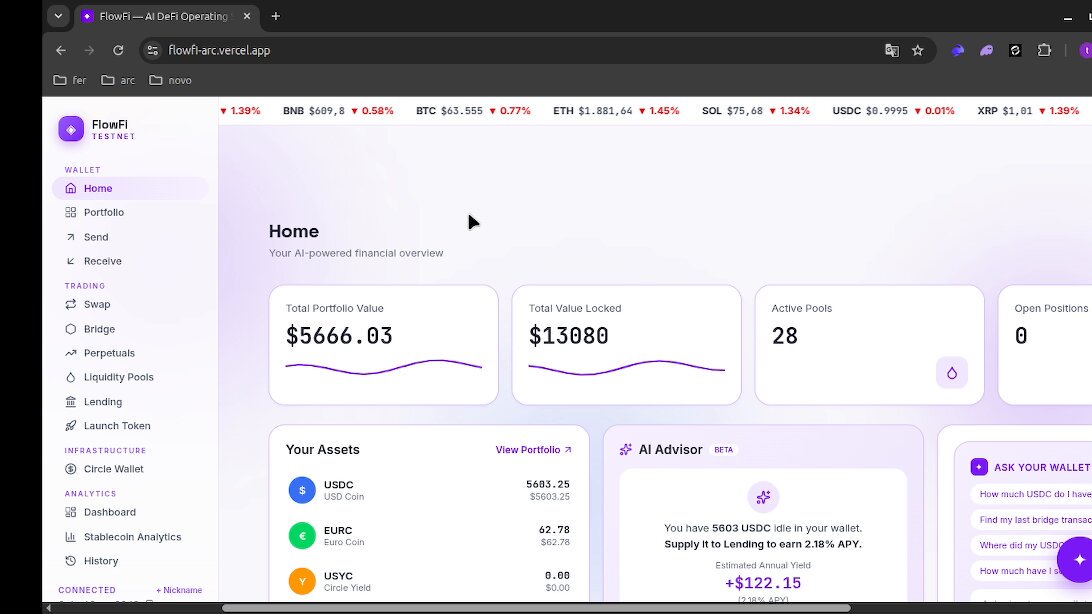Select the 'How much USDC do I have' suggestion

point(1031,494)
